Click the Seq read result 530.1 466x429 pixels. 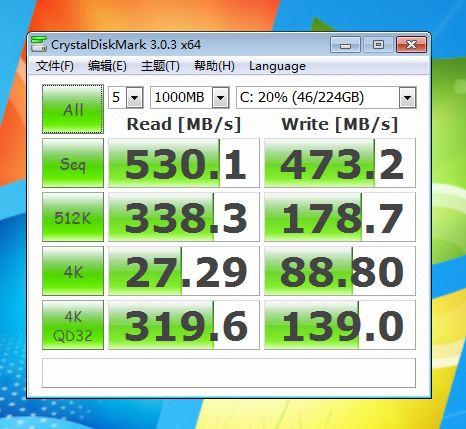[x=184, y=163]
